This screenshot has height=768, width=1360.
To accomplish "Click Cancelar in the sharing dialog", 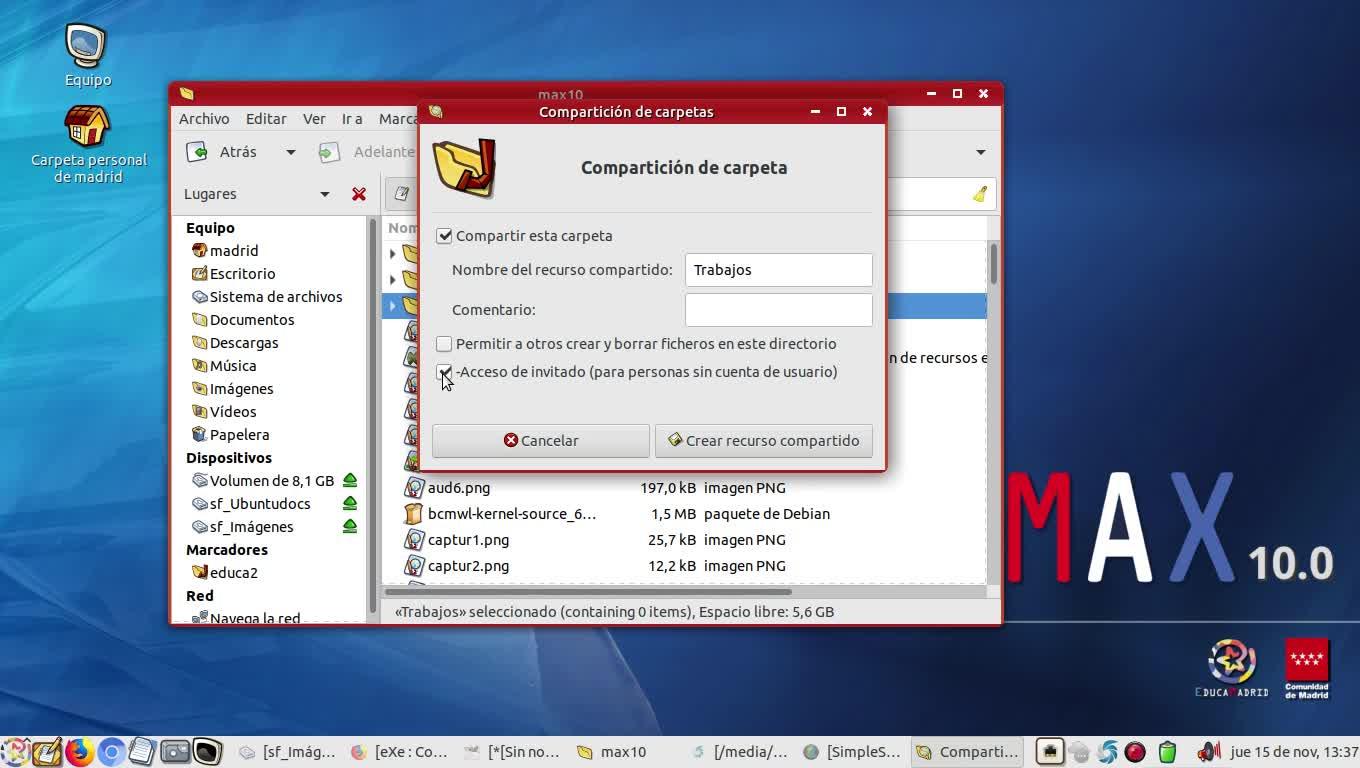I will coord(541,441).
